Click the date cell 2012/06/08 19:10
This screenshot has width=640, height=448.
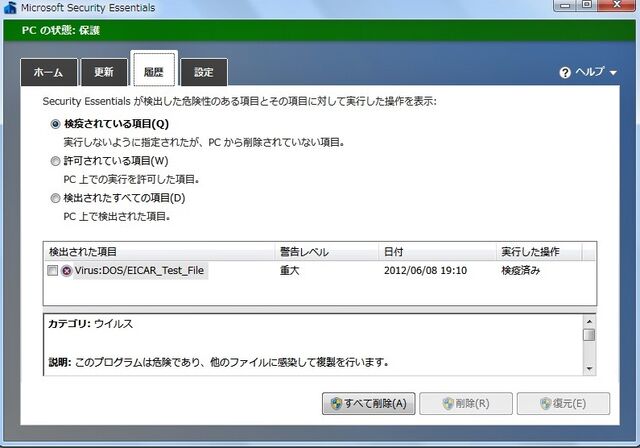[x=425, y=271]
